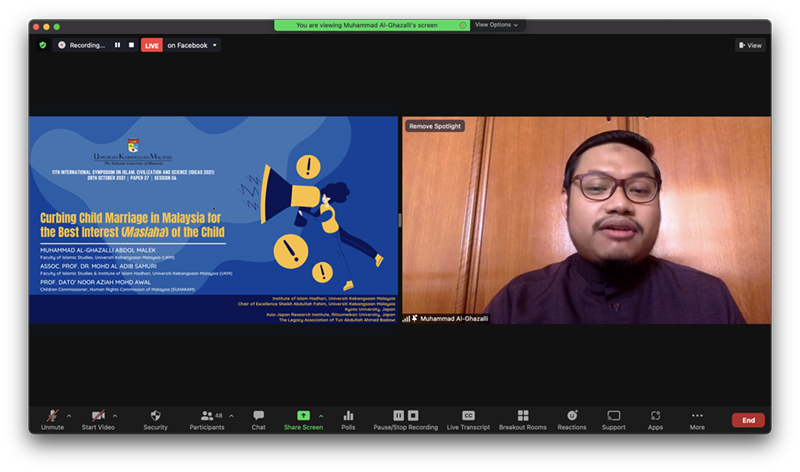Open the Polls window
Image resolution: width=800 pixels, height=472 pixels.
tap(348, 416)
